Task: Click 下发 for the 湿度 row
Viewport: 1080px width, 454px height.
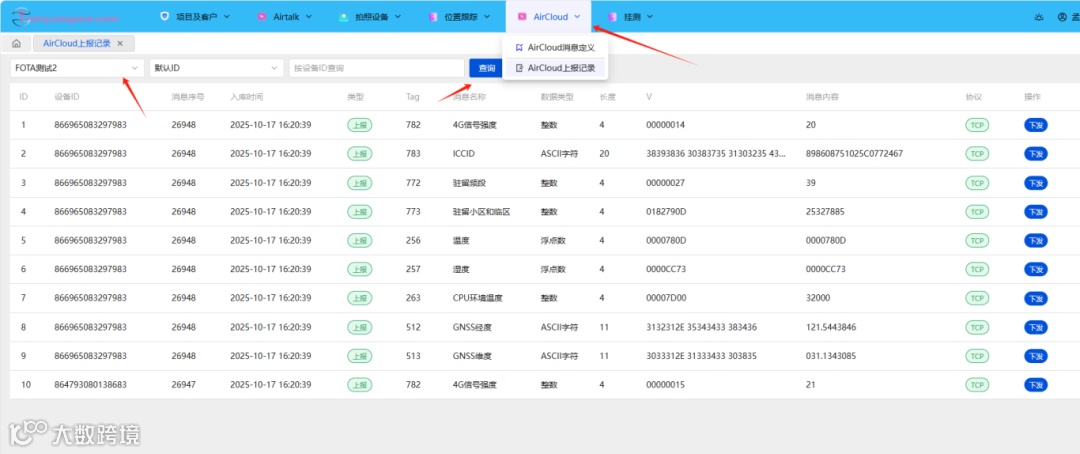Action: coord(1035,269)
